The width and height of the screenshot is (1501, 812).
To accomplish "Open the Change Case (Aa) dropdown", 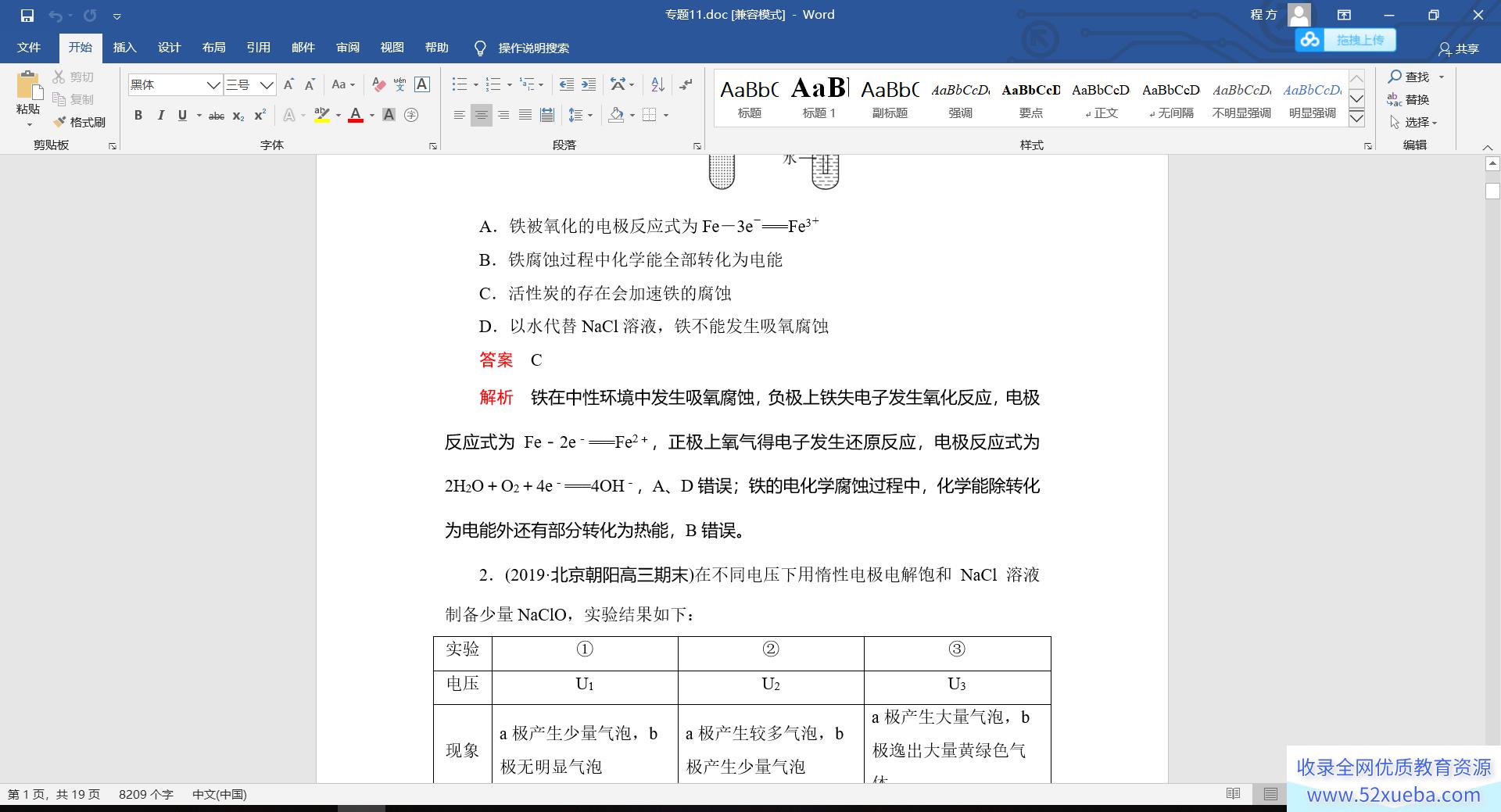I will pyautogui.click(x=343, y=84).
